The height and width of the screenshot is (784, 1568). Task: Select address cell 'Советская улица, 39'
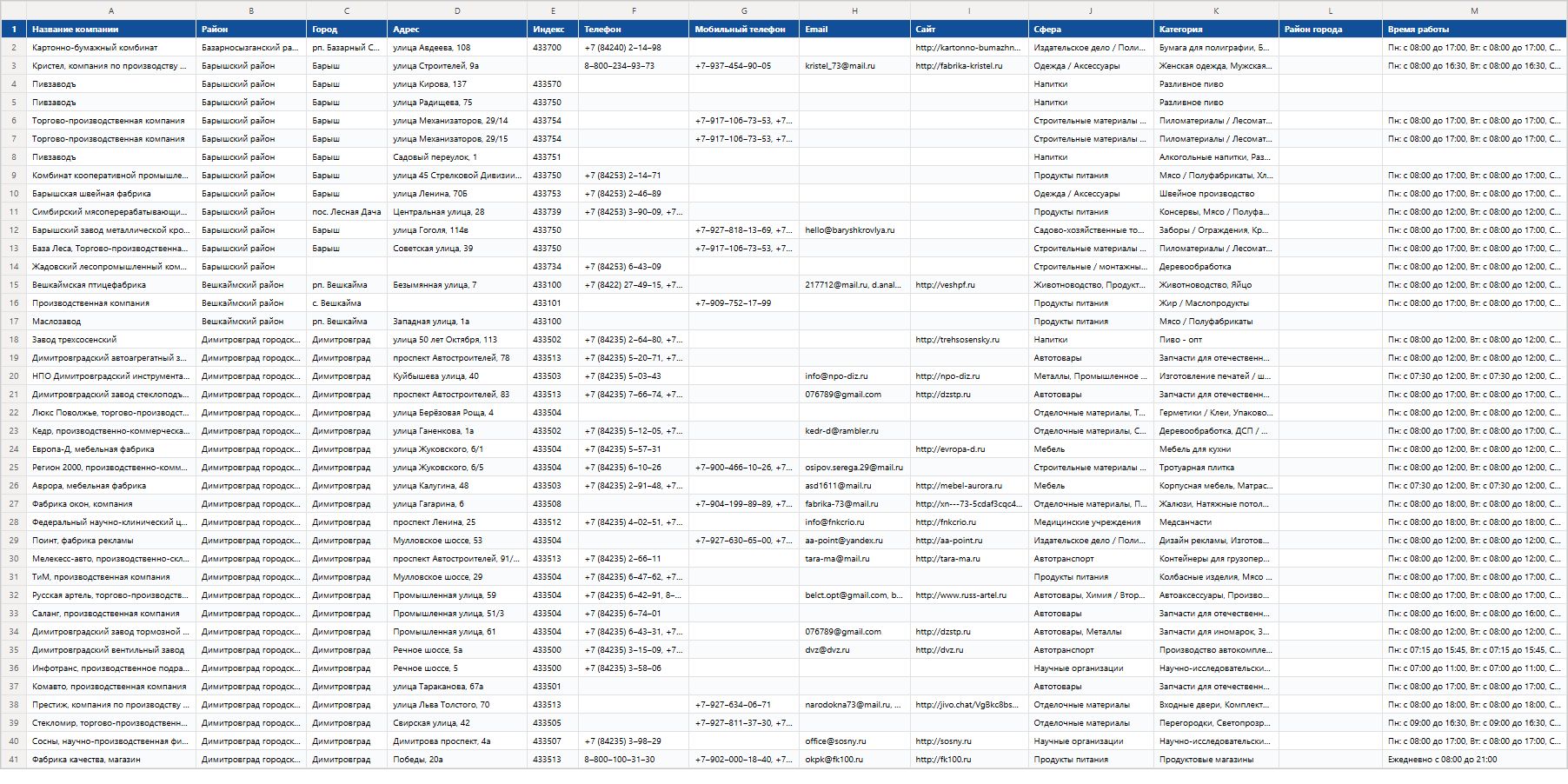click(457, 249)
